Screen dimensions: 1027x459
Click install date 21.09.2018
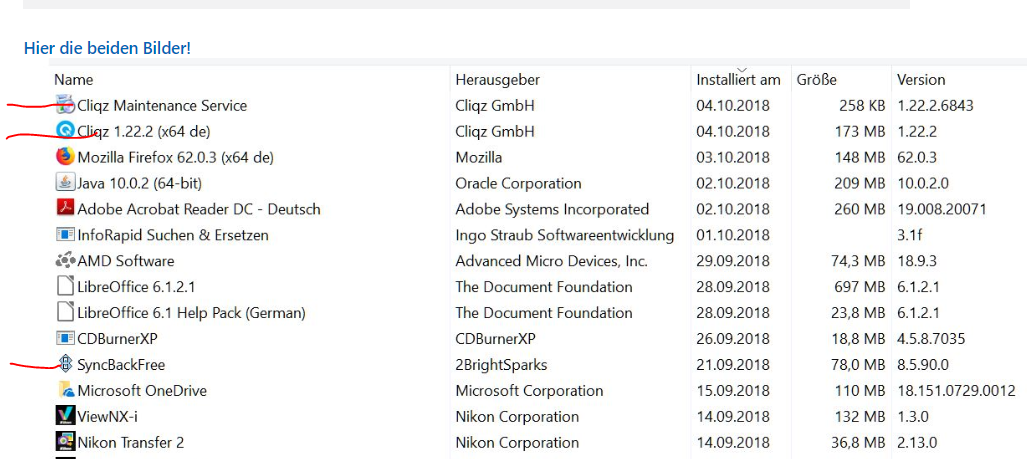[x=733, y=365]
